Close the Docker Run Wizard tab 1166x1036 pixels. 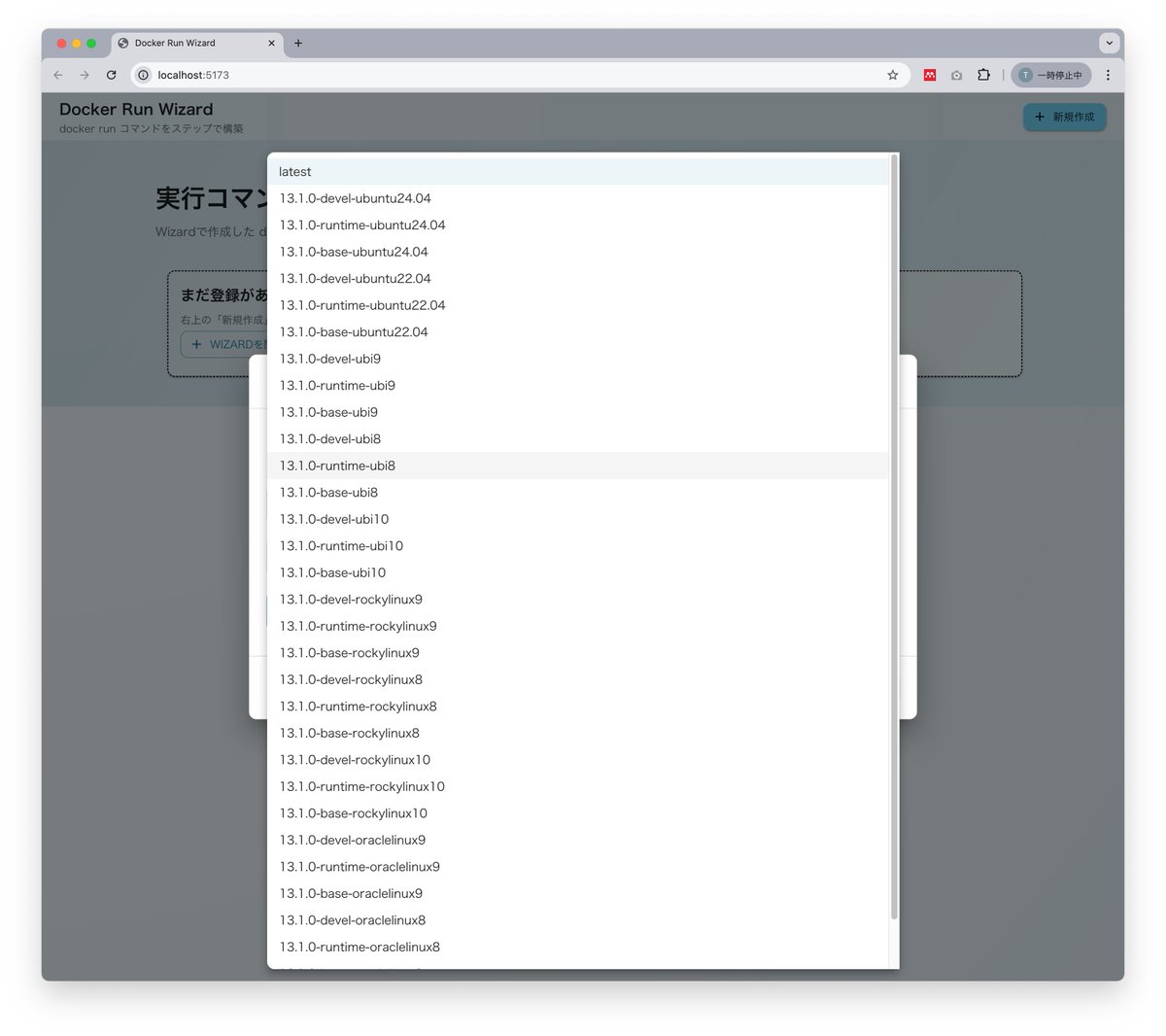click(271, 43)
